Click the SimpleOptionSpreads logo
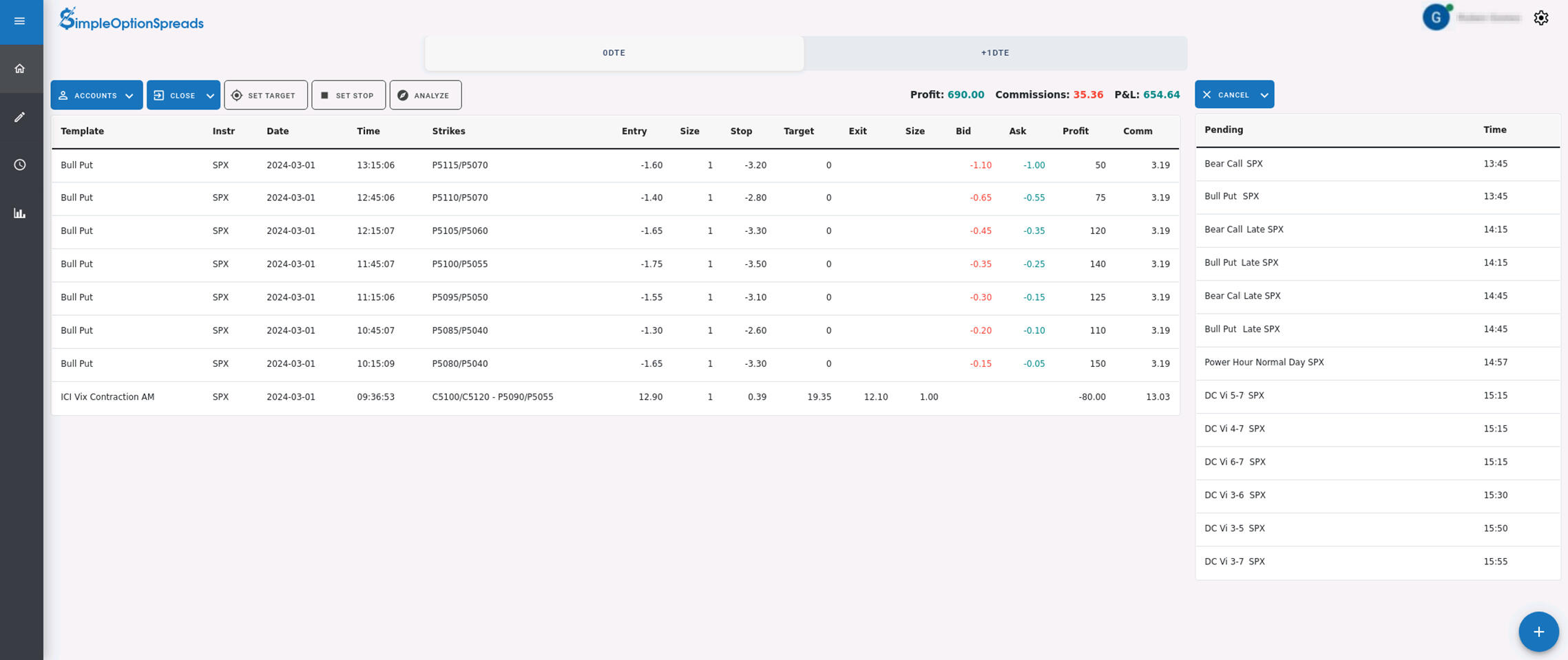This screenshot has height=660, width=1568. pyautogui.click(x=132, y=20)
